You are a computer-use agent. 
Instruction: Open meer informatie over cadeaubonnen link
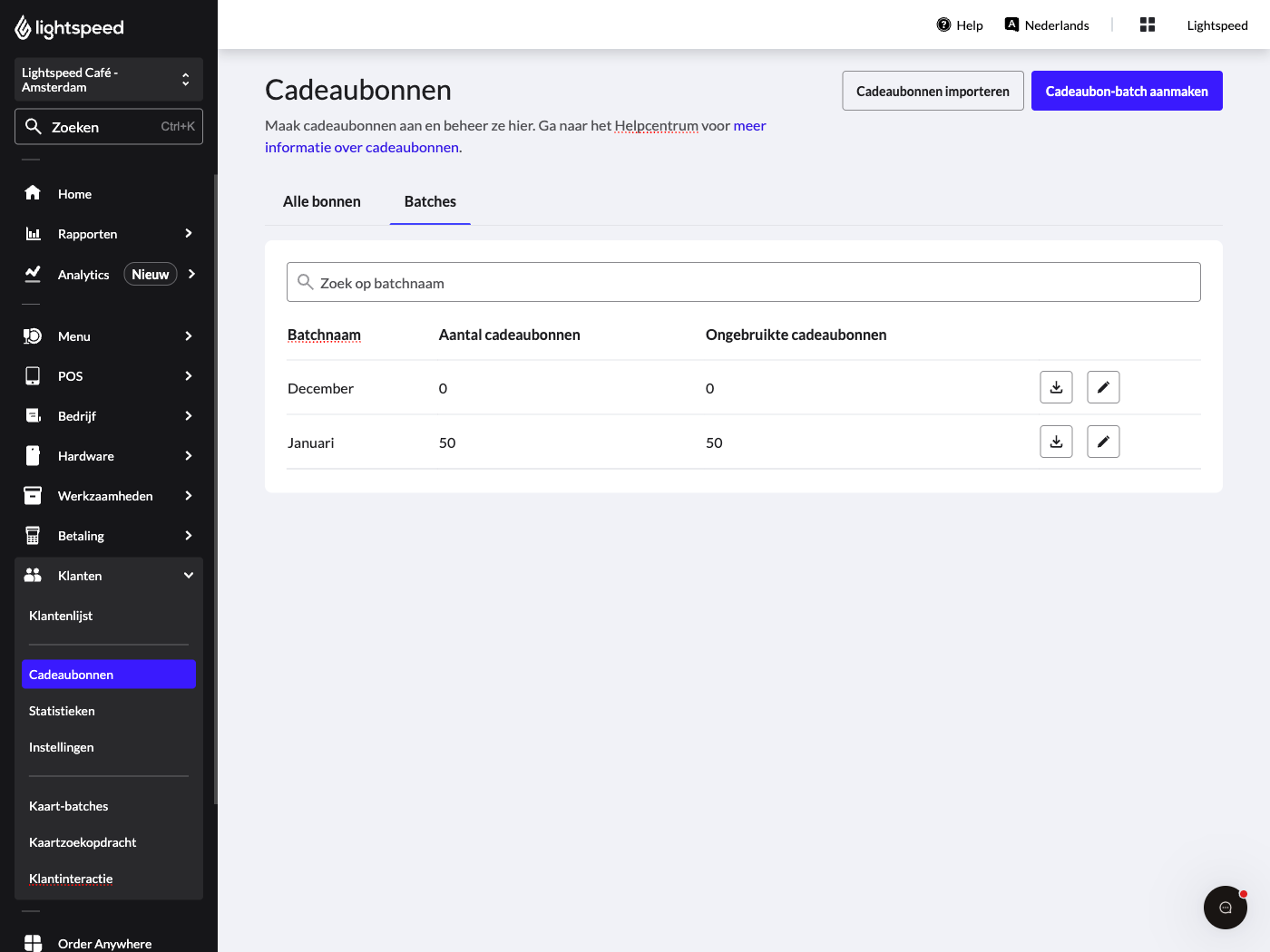[515, 136]
